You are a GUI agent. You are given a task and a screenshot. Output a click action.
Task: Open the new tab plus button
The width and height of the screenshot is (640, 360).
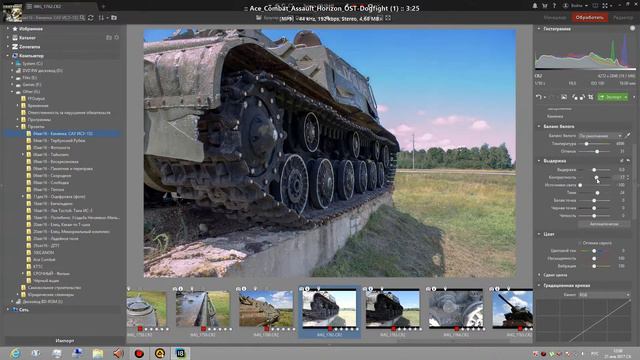coord(103,7)
